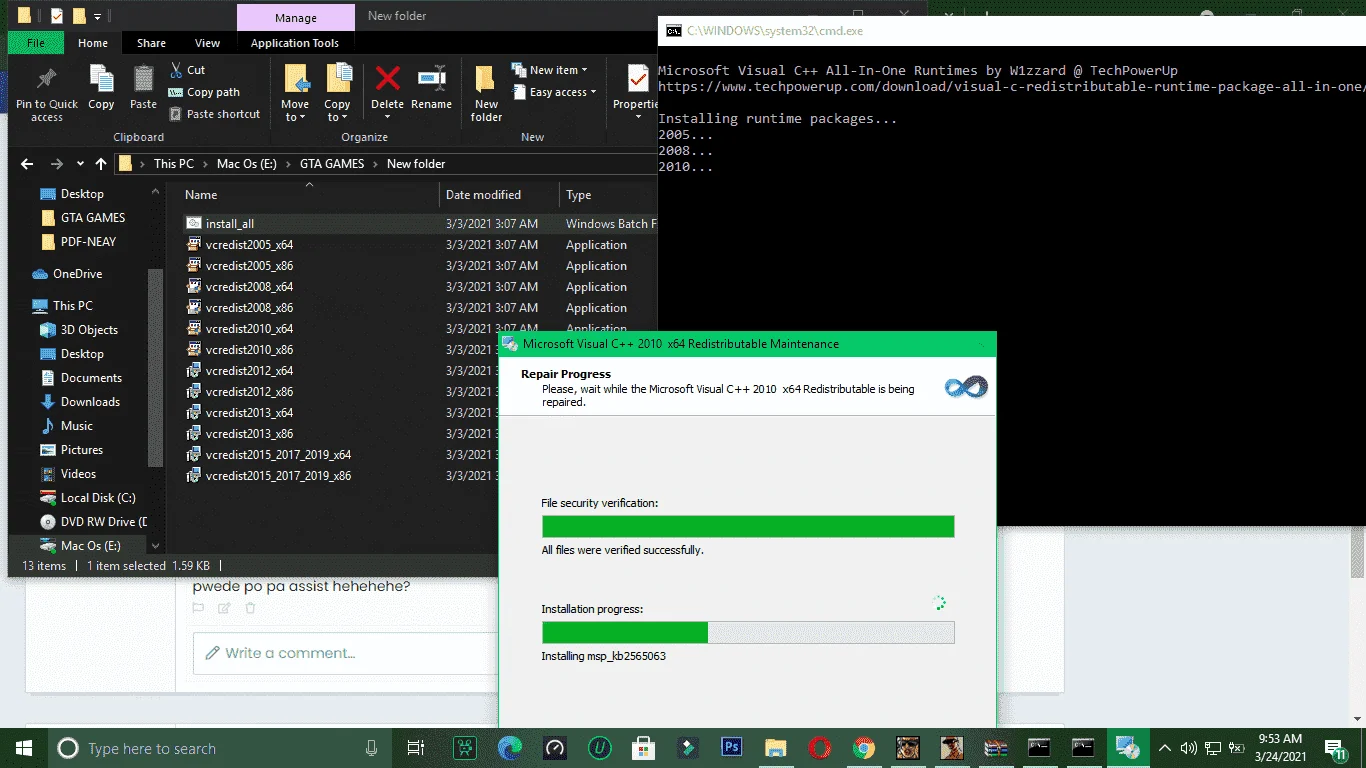The height and width of the screenshot is (768, 1366).
Task: Click the navigation pane scrollbar
Action: tap(155, 368)
